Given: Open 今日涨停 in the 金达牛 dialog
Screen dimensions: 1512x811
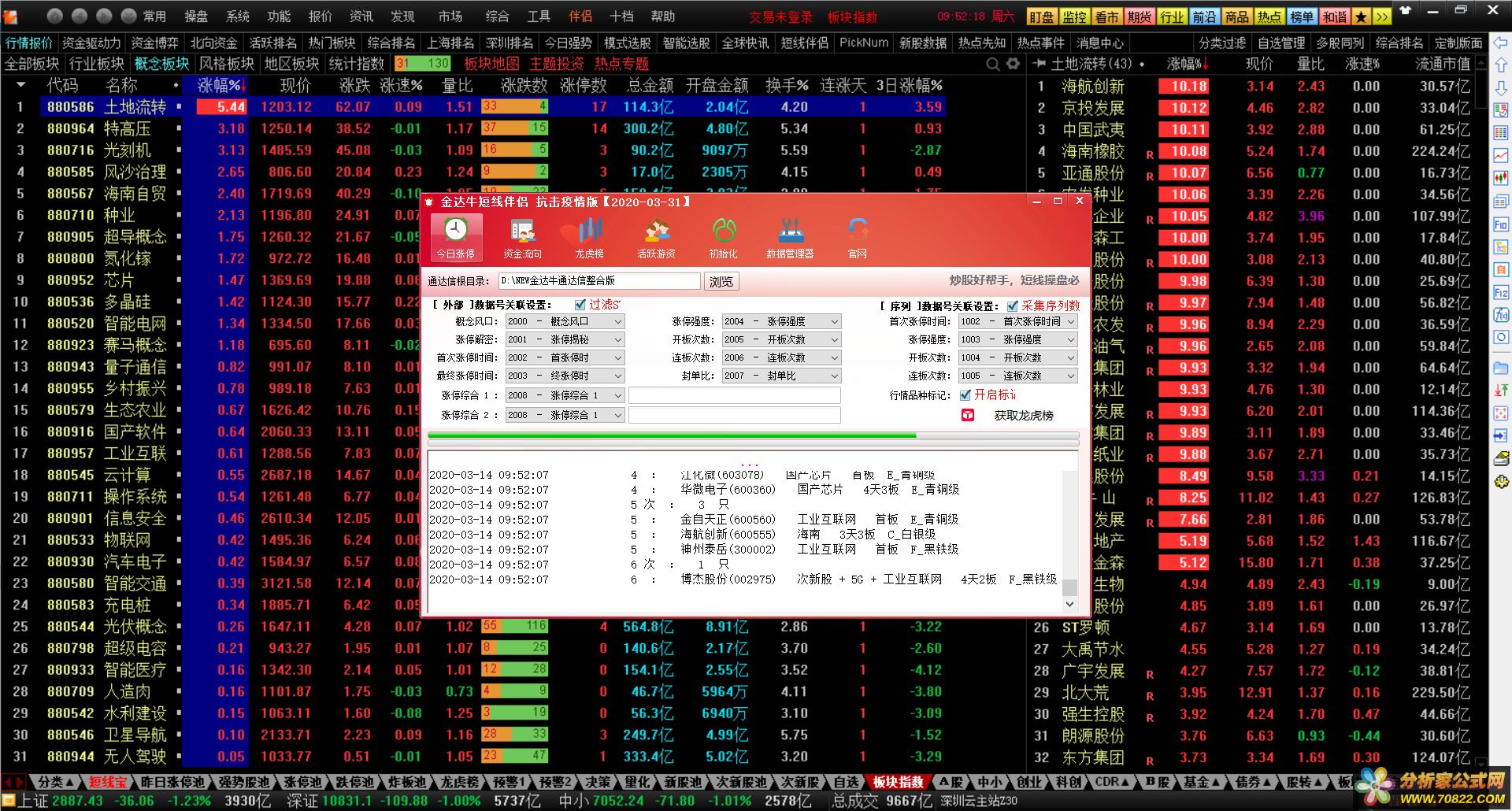Looking at the screenshot, I should click(x=456, y=237).
